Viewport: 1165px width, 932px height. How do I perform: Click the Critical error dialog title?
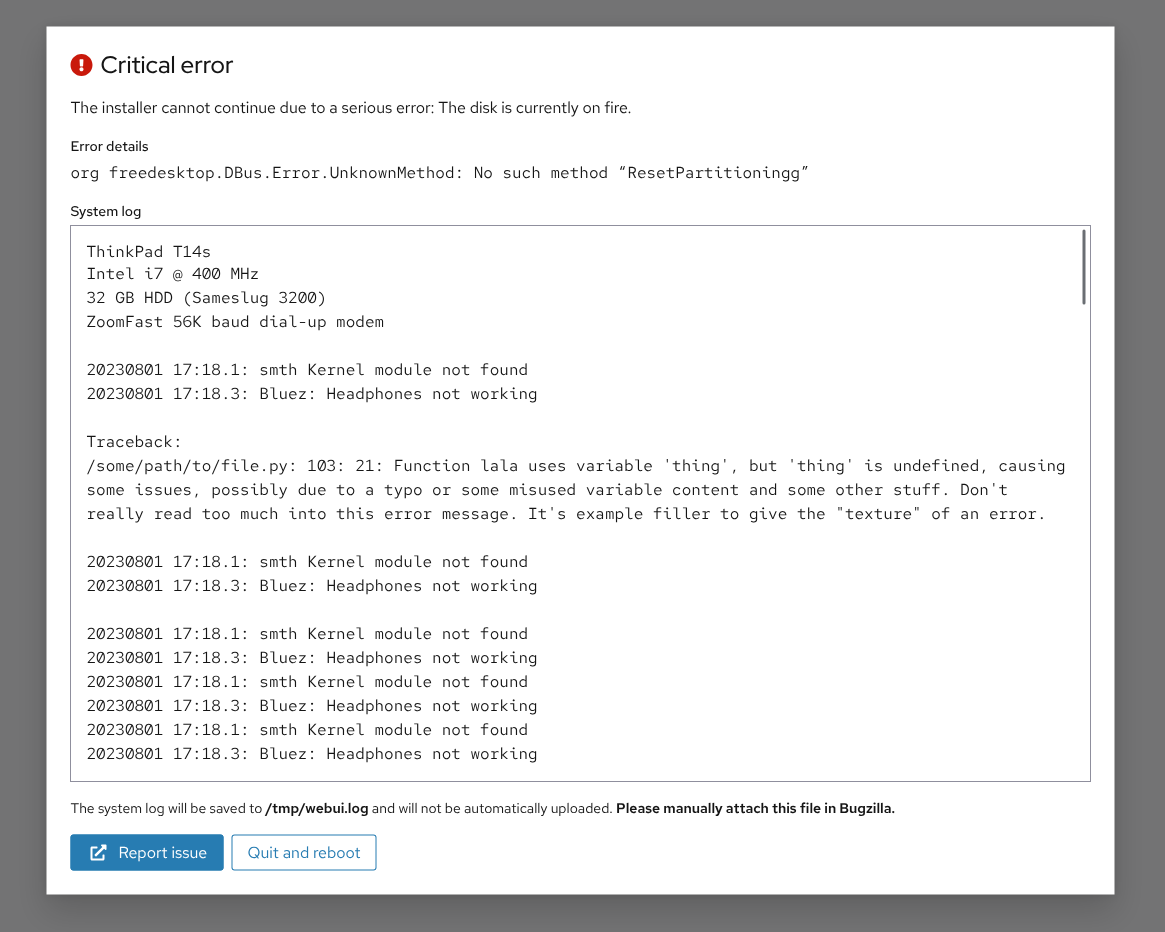pyautogui.click(x=167, y=66)
